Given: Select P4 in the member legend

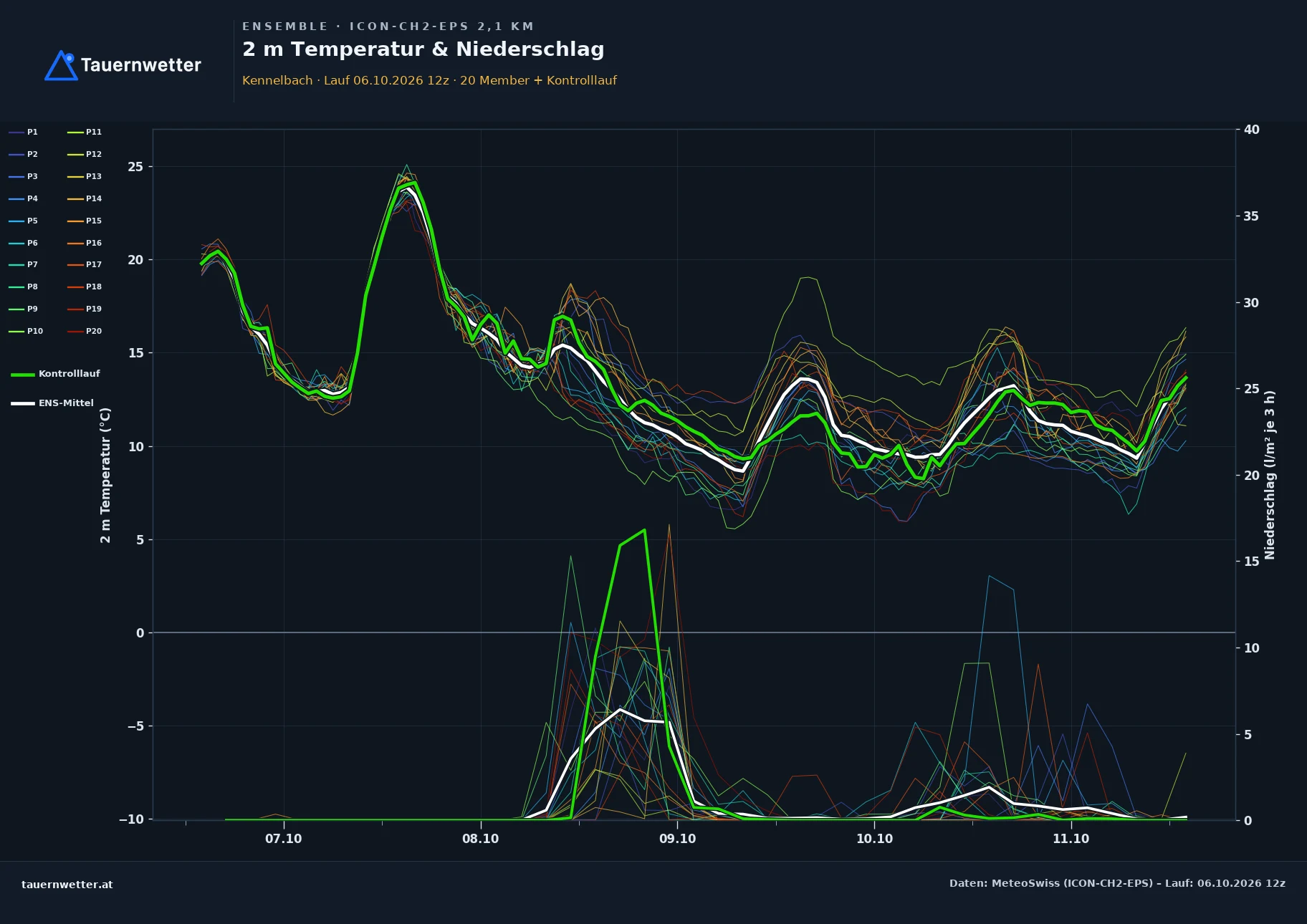Looking at the screenshot, I should 24,198.
